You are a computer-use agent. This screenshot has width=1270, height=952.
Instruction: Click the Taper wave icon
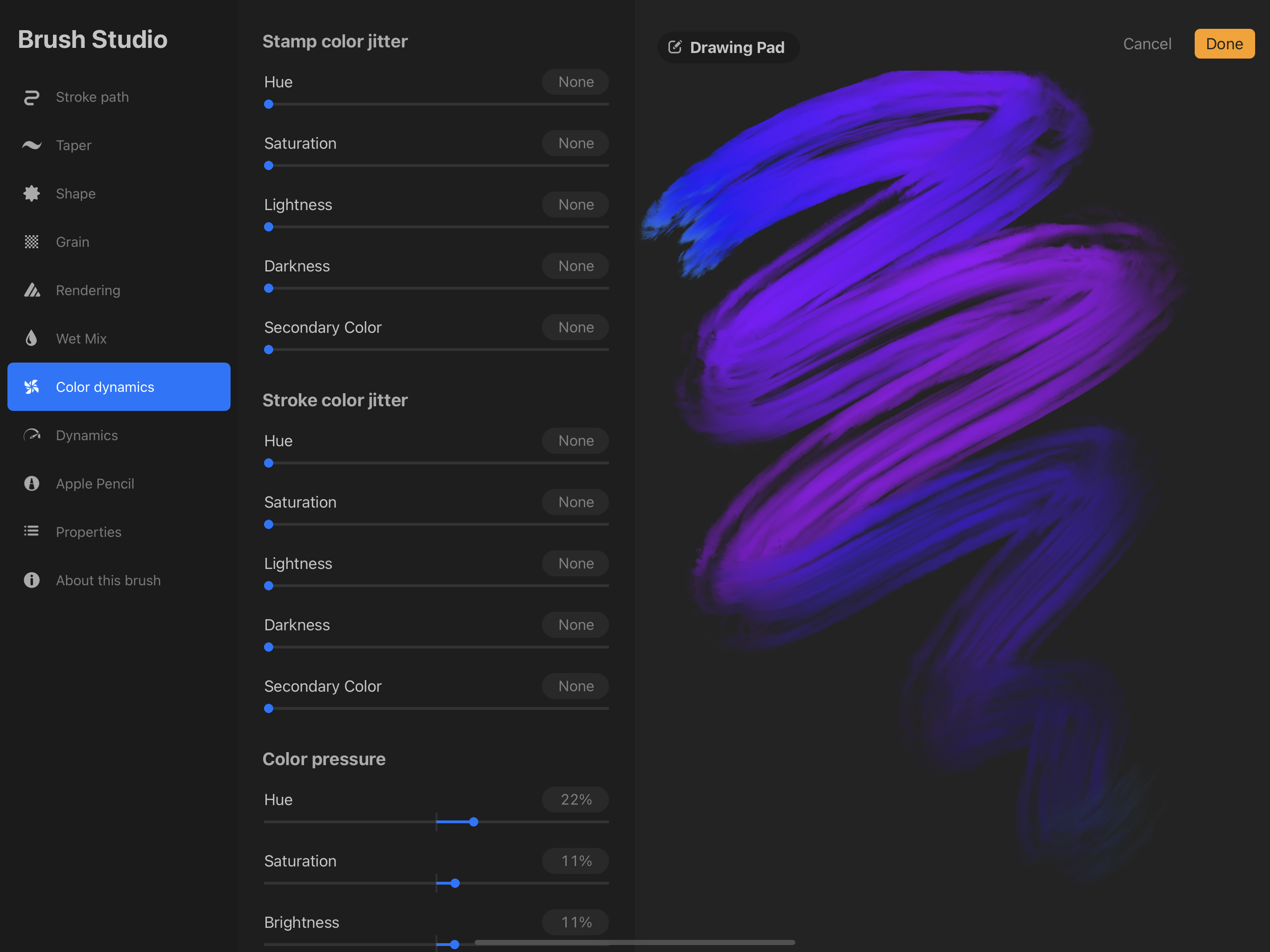[x=32, y=145]
